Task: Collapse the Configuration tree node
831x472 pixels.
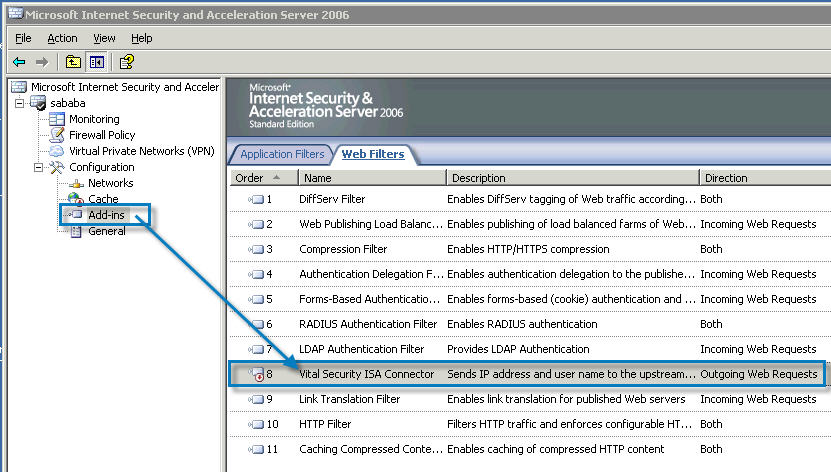Action: pos(38,167)
